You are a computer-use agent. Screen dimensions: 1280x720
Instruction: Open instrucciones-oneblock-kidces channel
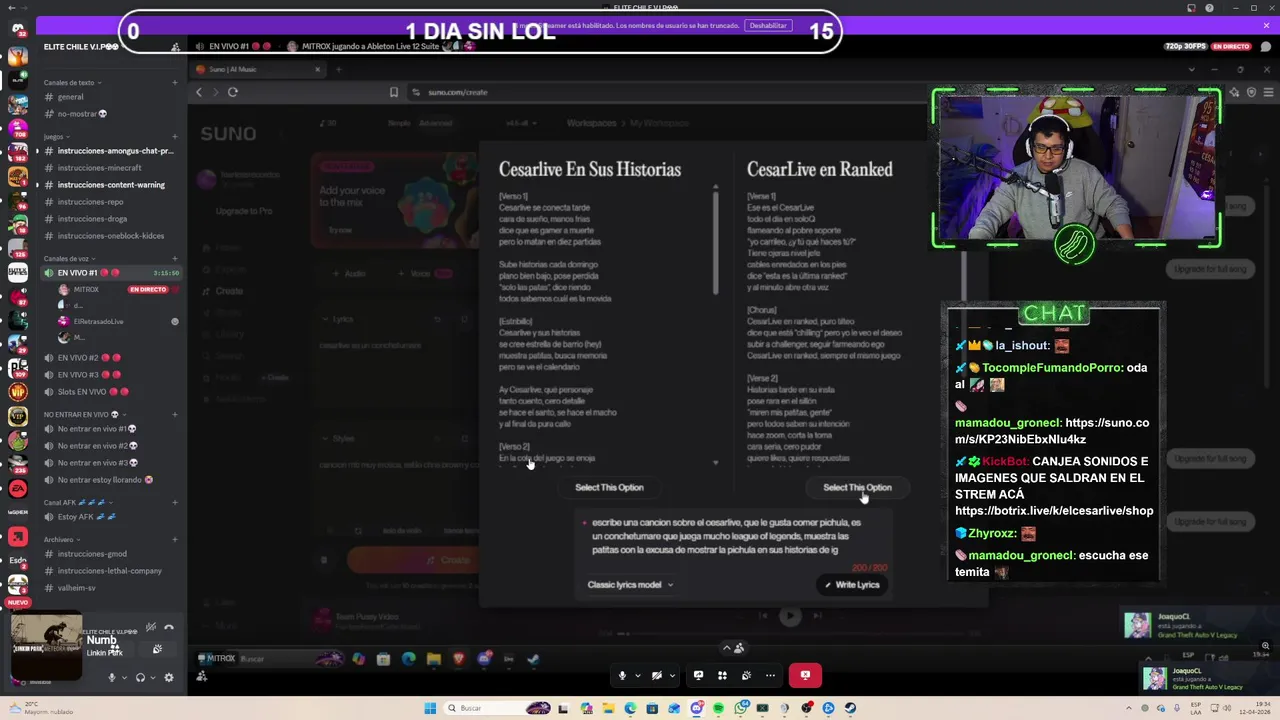(x=110, y=236)
